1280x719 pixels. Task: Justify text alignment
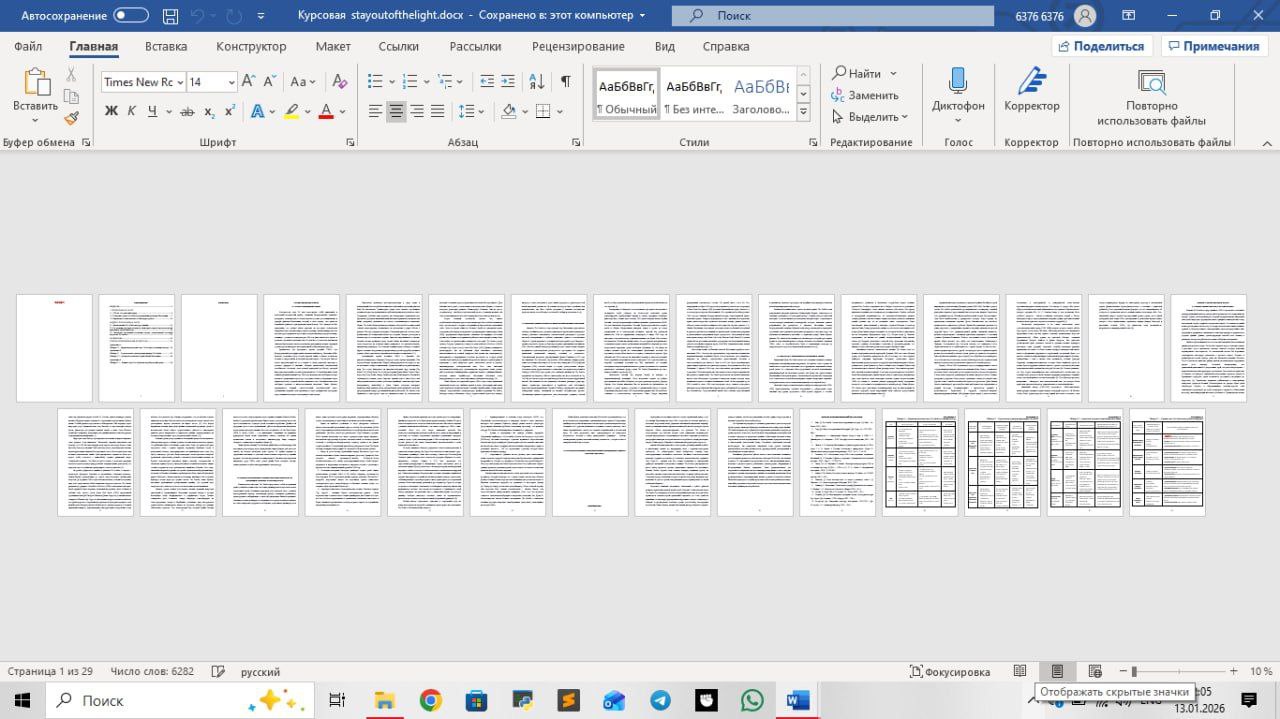(x=438, y=111)
